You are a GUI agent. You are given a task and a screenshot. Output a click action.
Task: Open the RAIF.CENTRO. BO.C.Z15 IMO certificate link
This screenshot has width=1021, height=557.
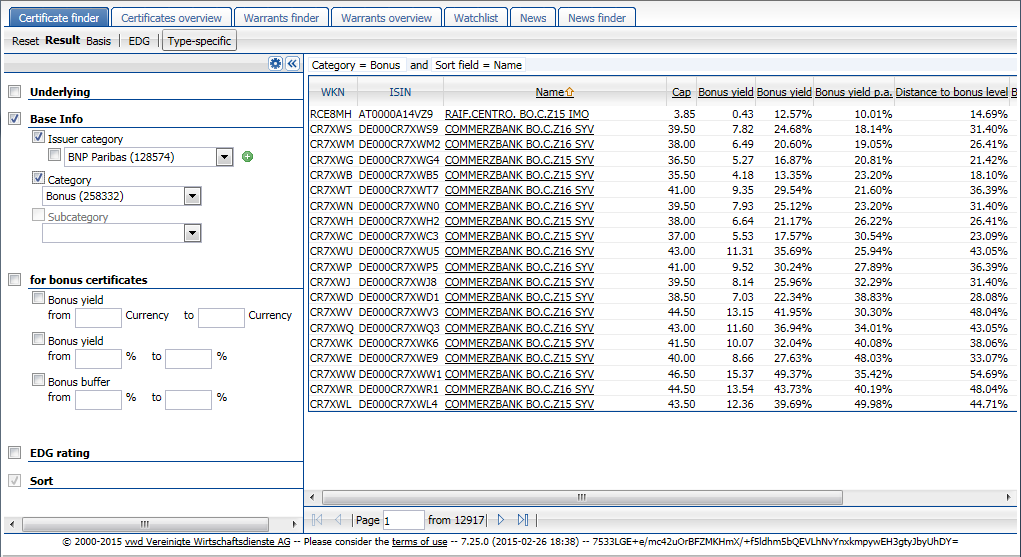[517, 114]
